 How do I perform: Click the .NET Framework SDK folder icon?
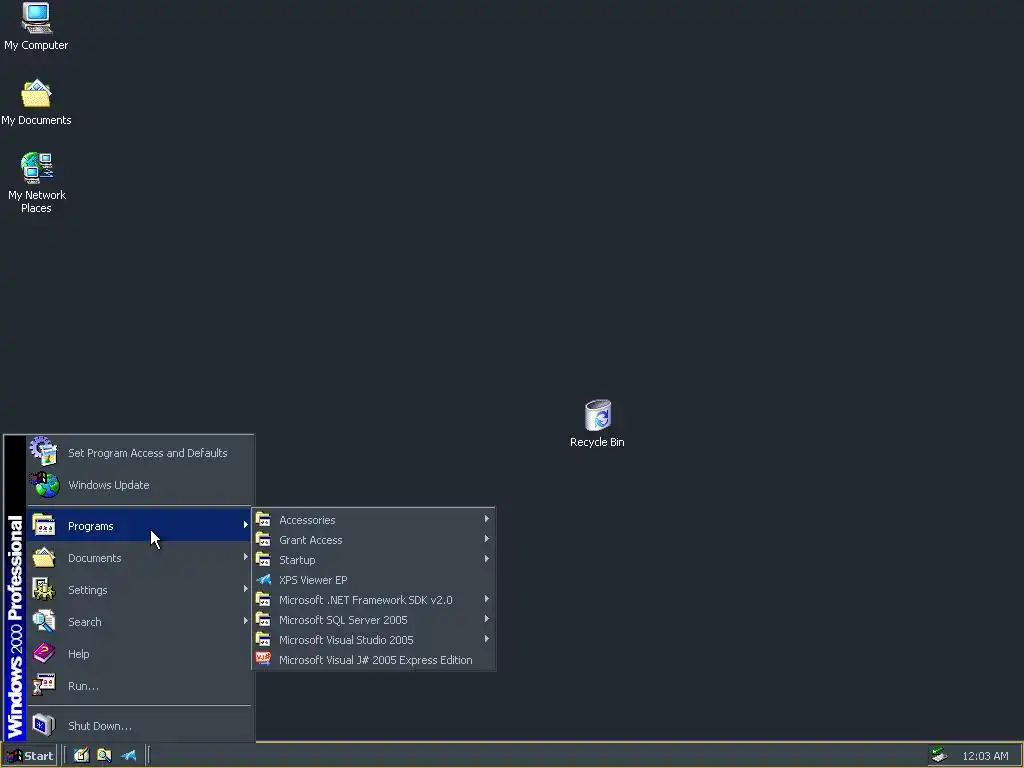point(263,600)
